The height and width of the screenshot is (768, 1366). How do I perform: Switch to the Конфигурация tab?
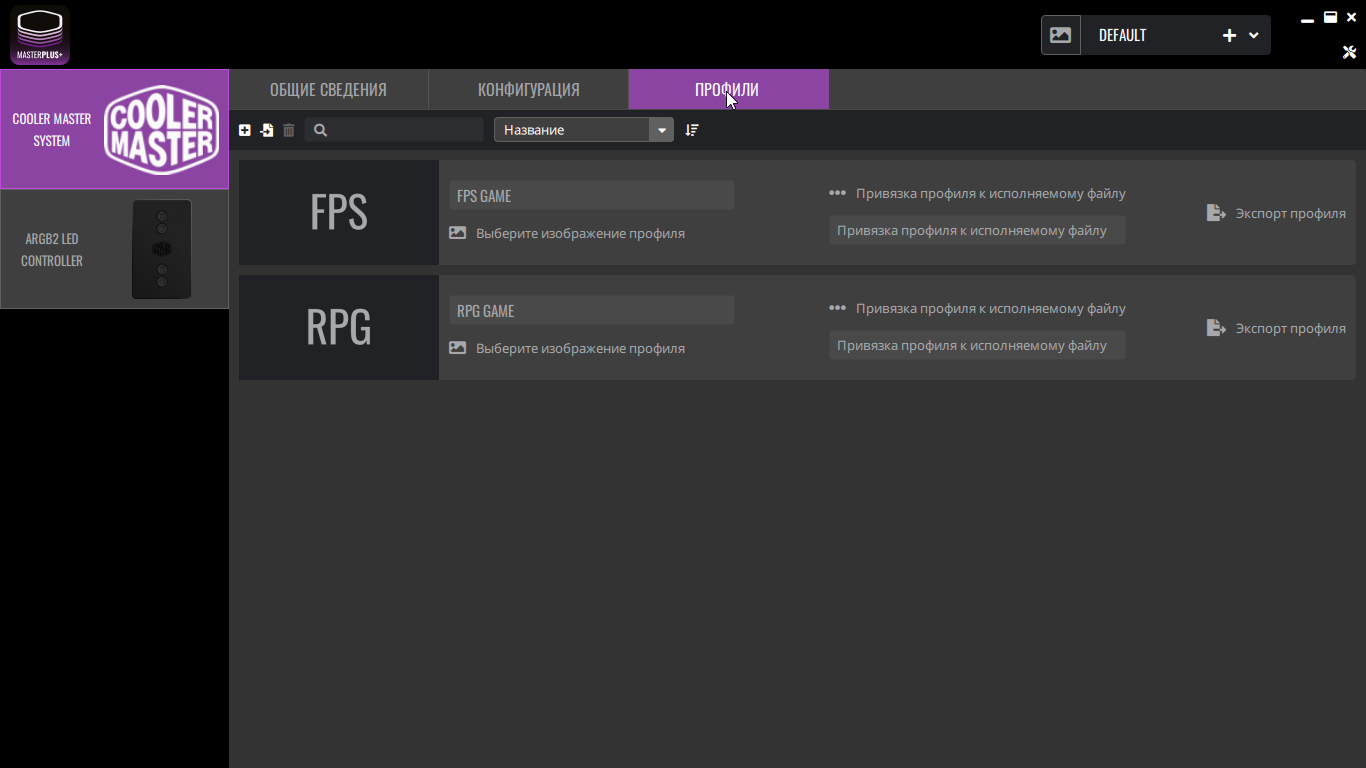[529, 89]
